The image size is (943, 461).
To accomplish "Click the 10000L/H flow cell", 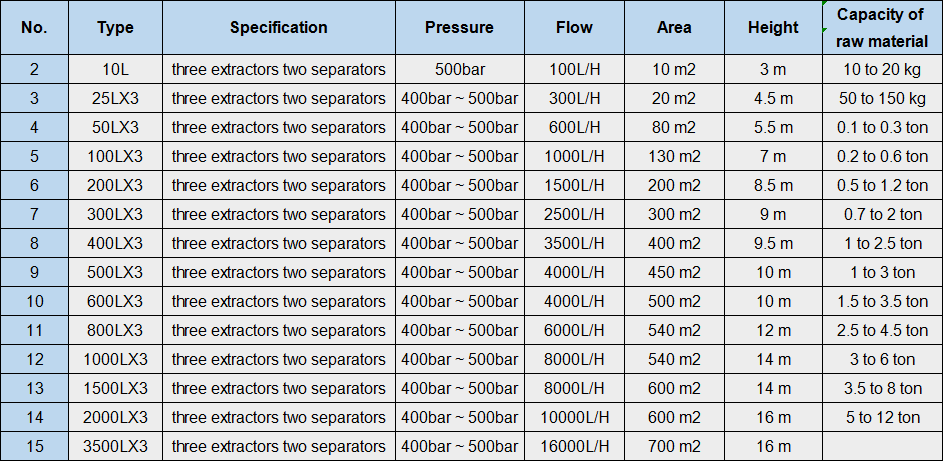I will click(x=575, y=418).
